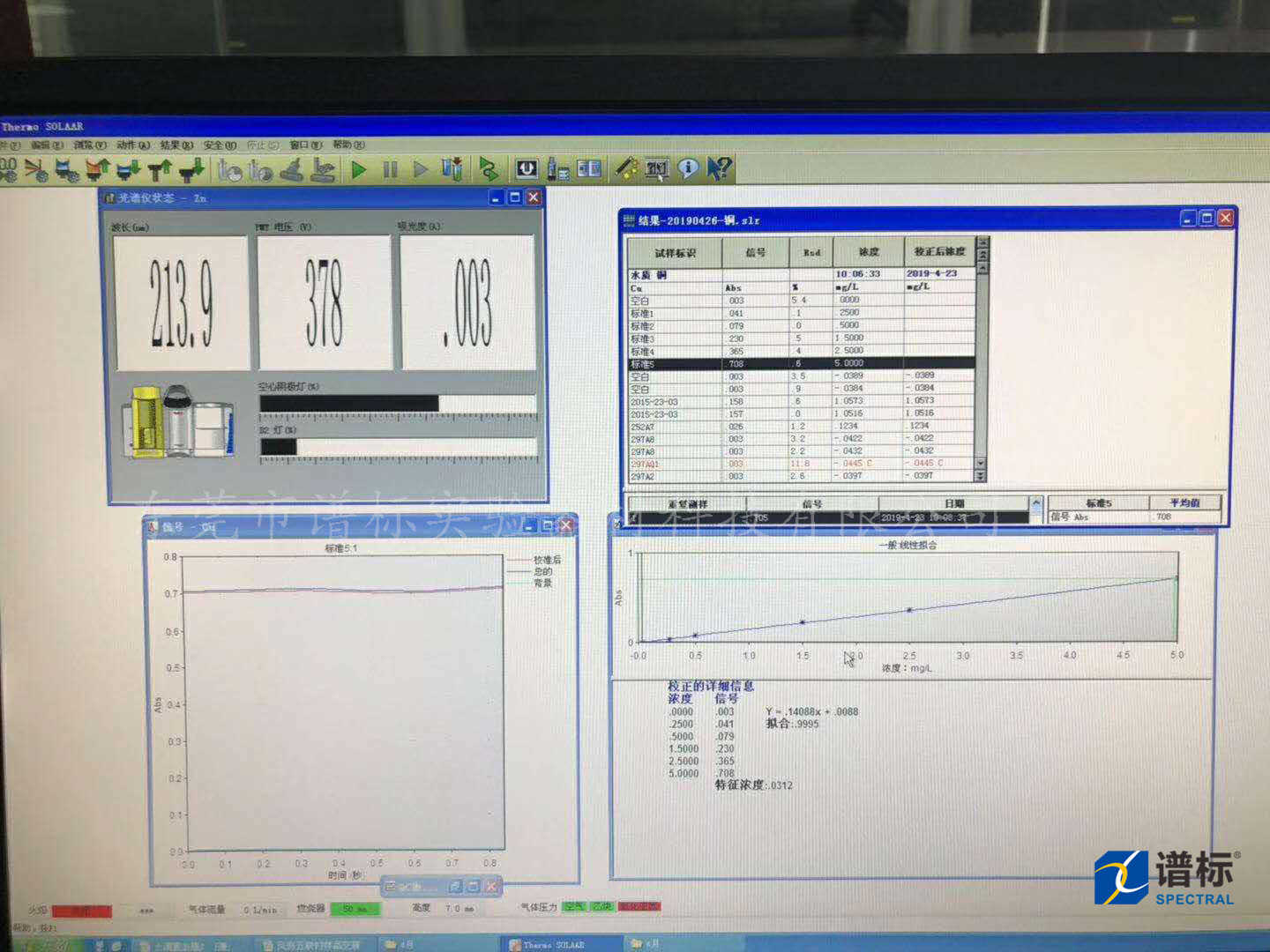The width and height of the screenshot is (1270, 952).
Task: Click the book-style results window icon
Action: tap(588, 168)
